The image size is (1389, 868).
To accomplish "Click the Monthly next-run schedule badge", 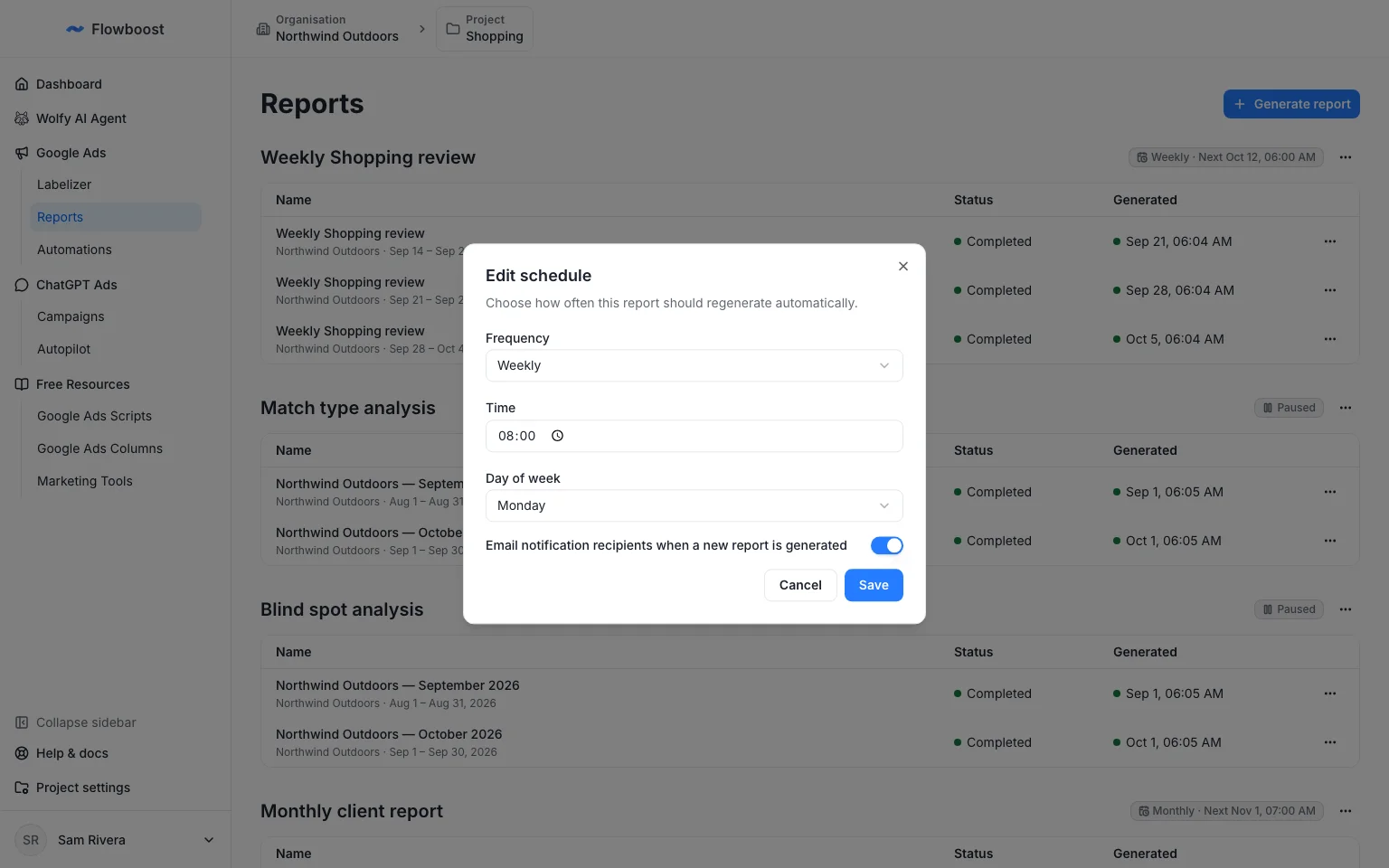I will (x=1226, y=811).
